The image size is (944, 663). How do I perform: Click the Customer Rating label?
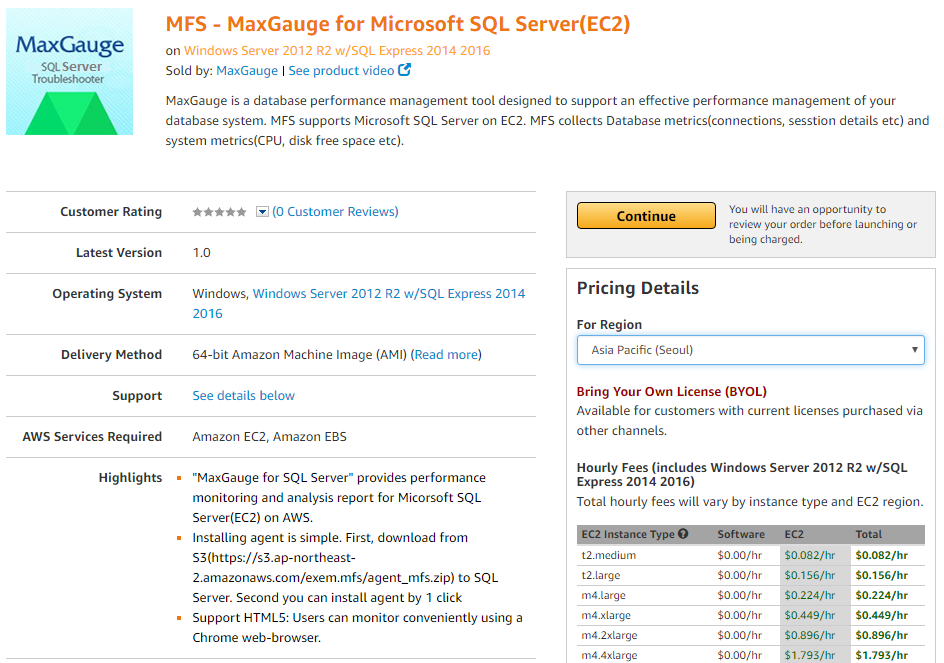111,211
